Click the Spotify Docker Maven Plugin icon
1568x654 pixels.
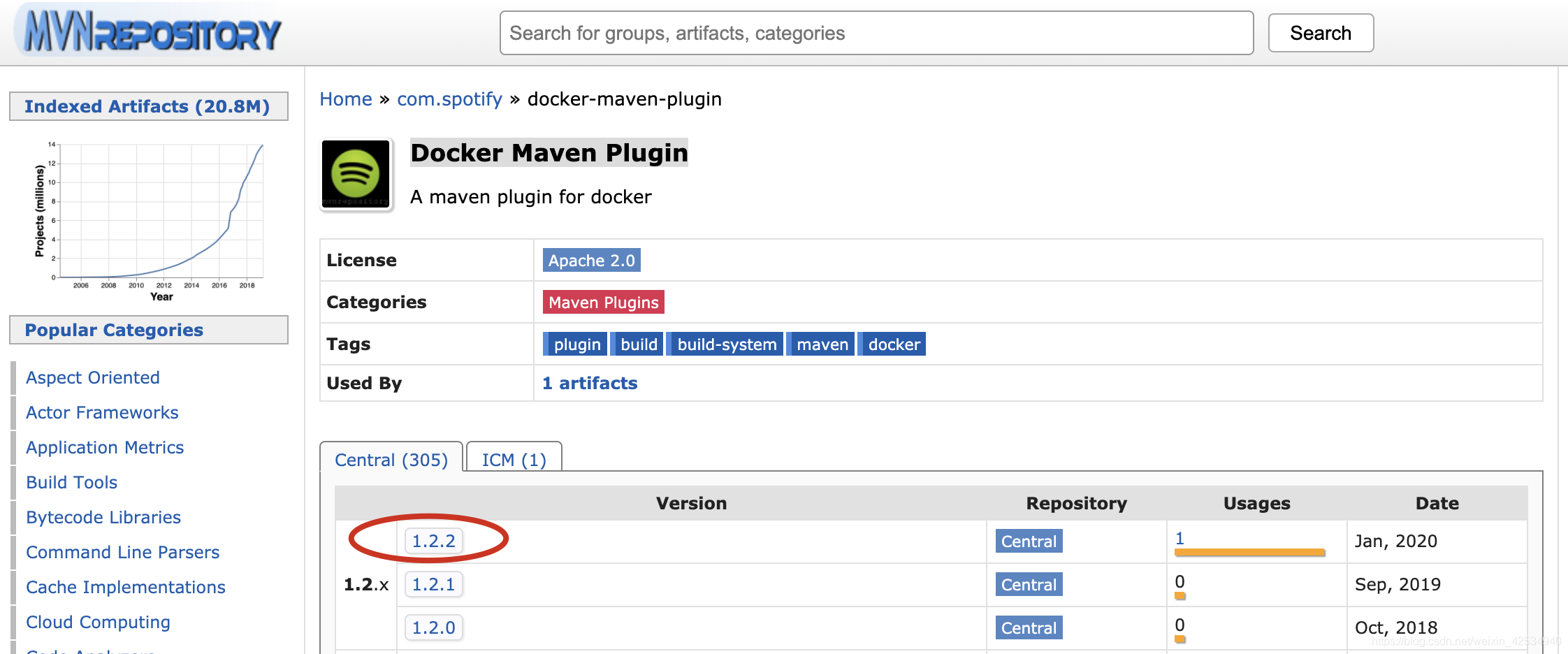(356, 173)
